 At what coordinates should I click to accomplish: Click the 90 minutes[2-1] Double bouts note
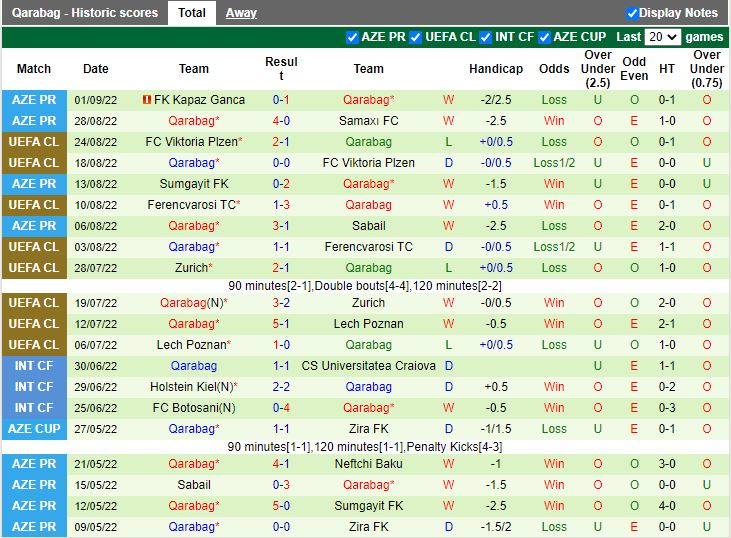click(x=365, y=285)
